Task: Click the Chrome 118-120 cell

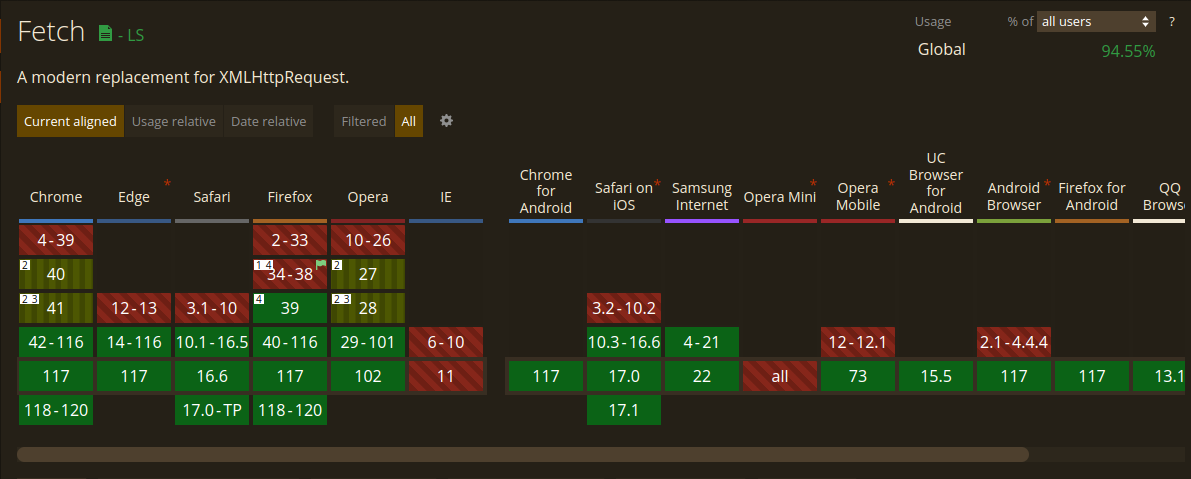Action: pos(56,411)
